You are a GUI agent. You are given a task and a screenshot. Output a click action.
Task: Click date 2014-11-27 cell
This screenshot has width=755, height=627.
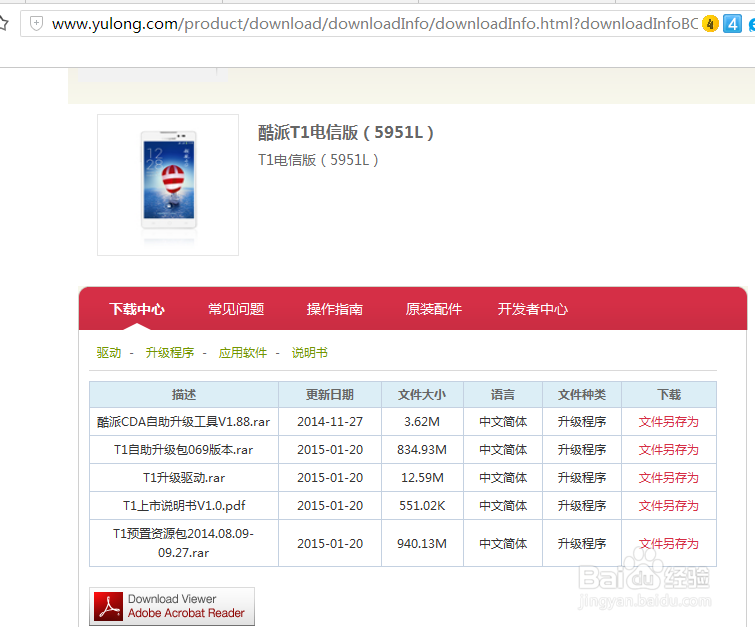click(x=330, y=422)
